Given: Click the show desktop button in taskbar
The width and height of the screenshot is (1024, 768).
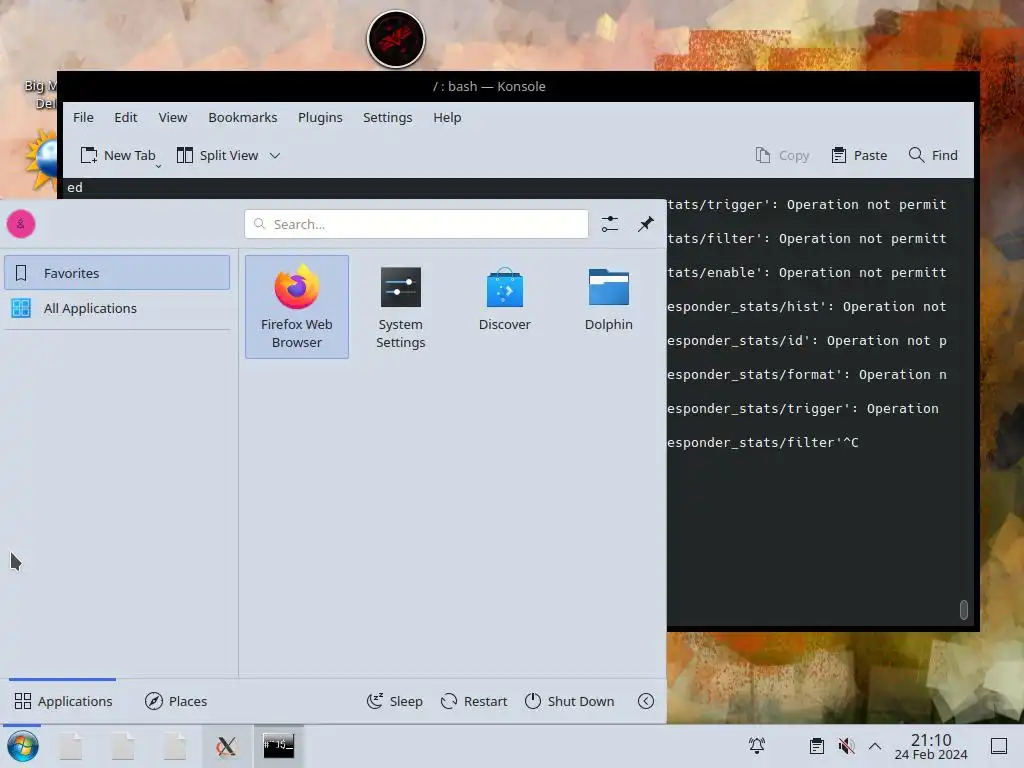Looking at the screenshot, I should 999,746.
